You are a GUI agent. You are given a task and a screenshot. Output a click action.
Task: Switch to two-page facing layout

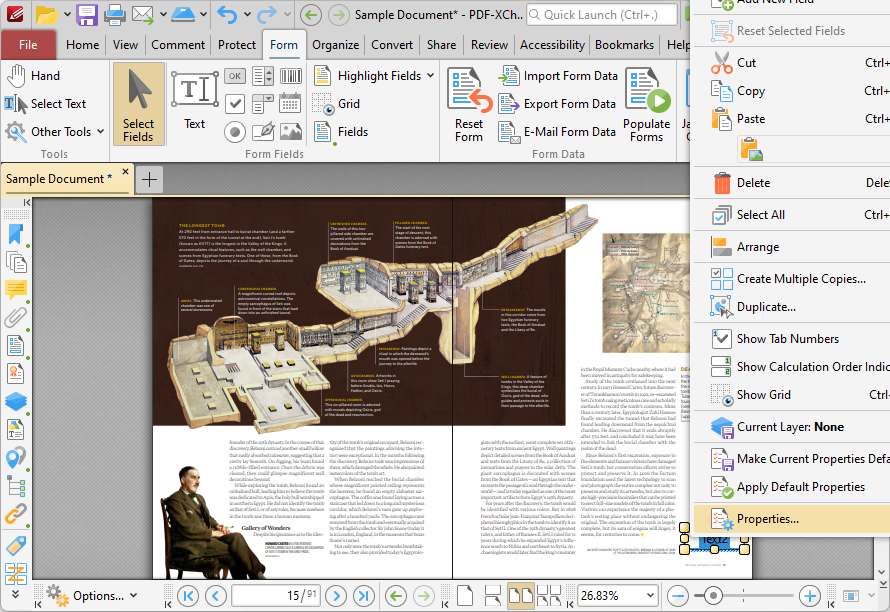coord(520,596)
